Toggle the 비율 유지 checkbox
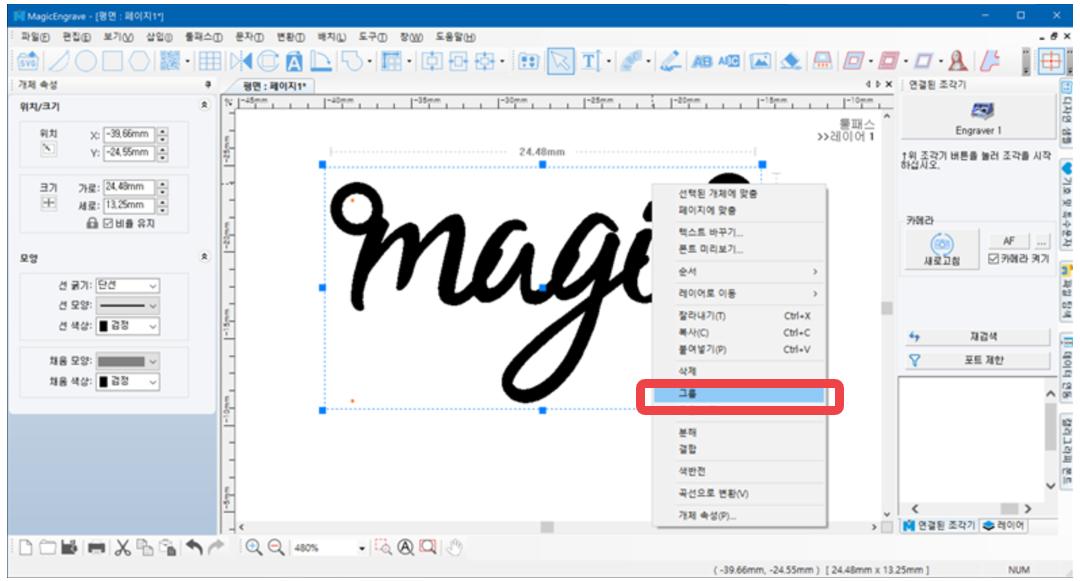The image size is (1080, 581). (108, 224)
